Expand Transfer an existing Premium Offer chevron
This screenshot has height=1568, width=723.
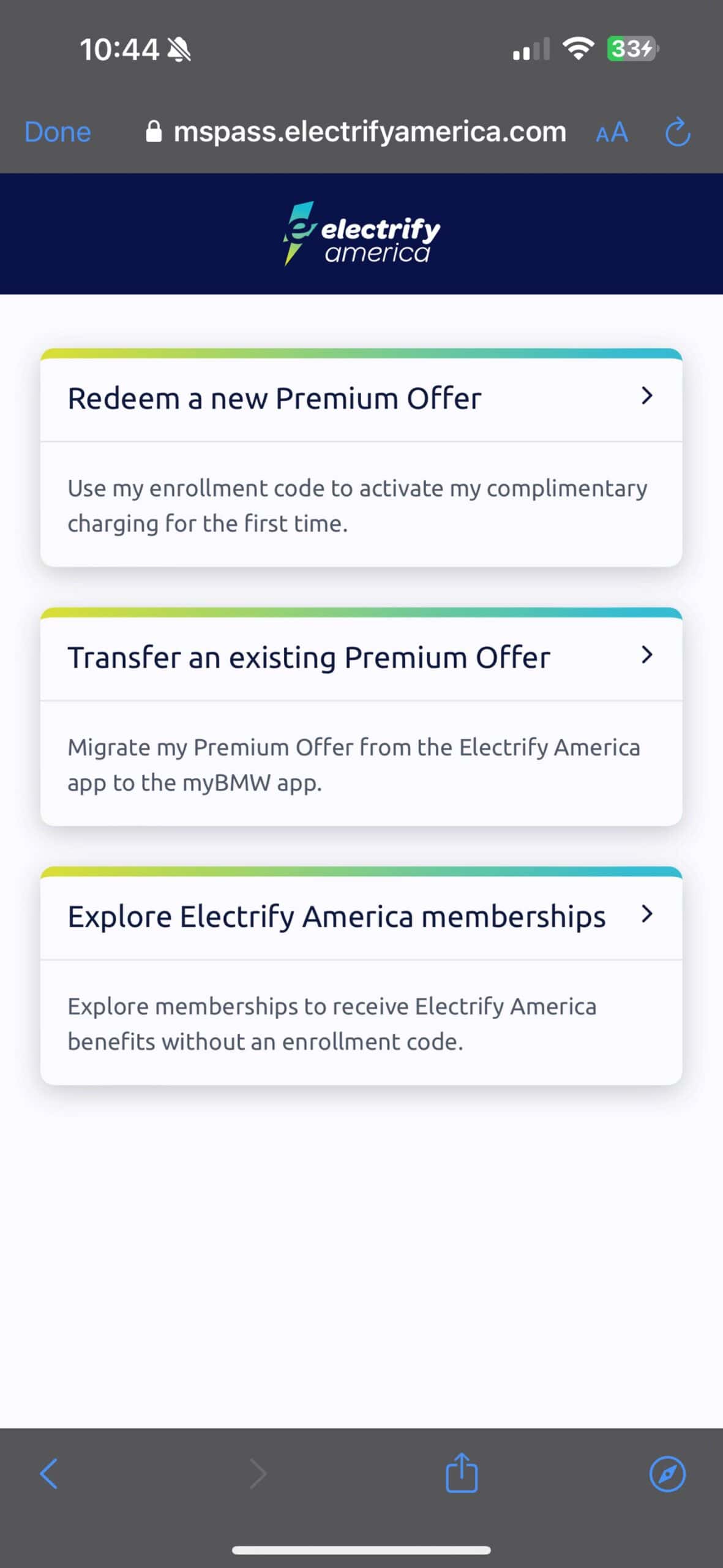click(x=646, y=655)
